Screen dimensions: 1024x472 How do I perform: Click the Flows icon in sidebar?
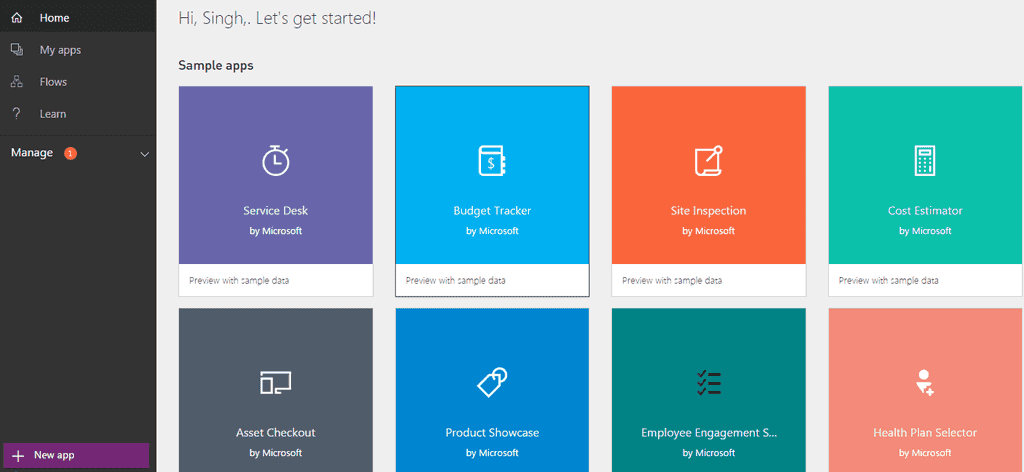click(x=17, y=82)
